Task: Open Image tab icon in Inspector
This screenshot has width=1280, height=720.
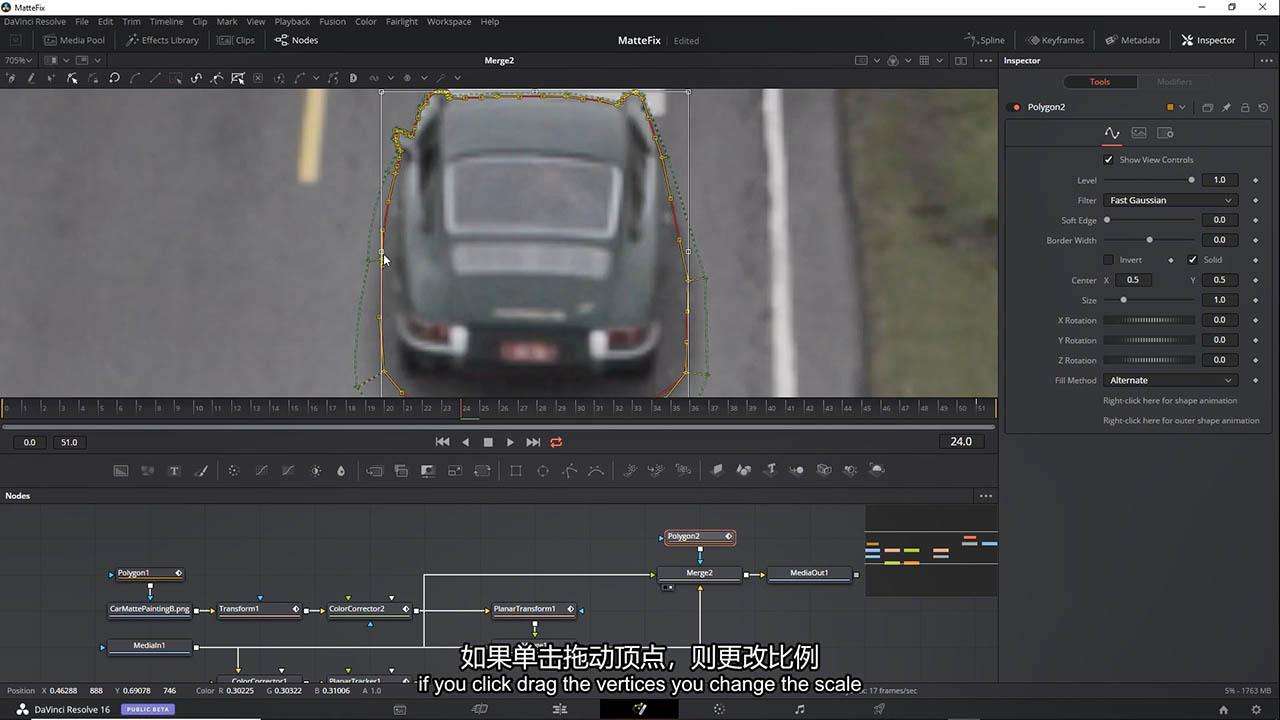Action: (x=1138, y=133)
